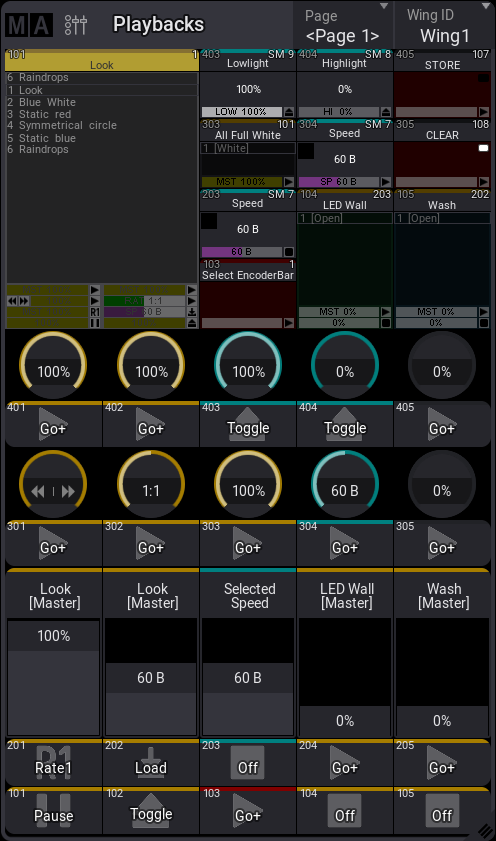Select the 104 LED Wall executor tile
Viewport: 496px width, 841px height.
[x=345, y=259]
